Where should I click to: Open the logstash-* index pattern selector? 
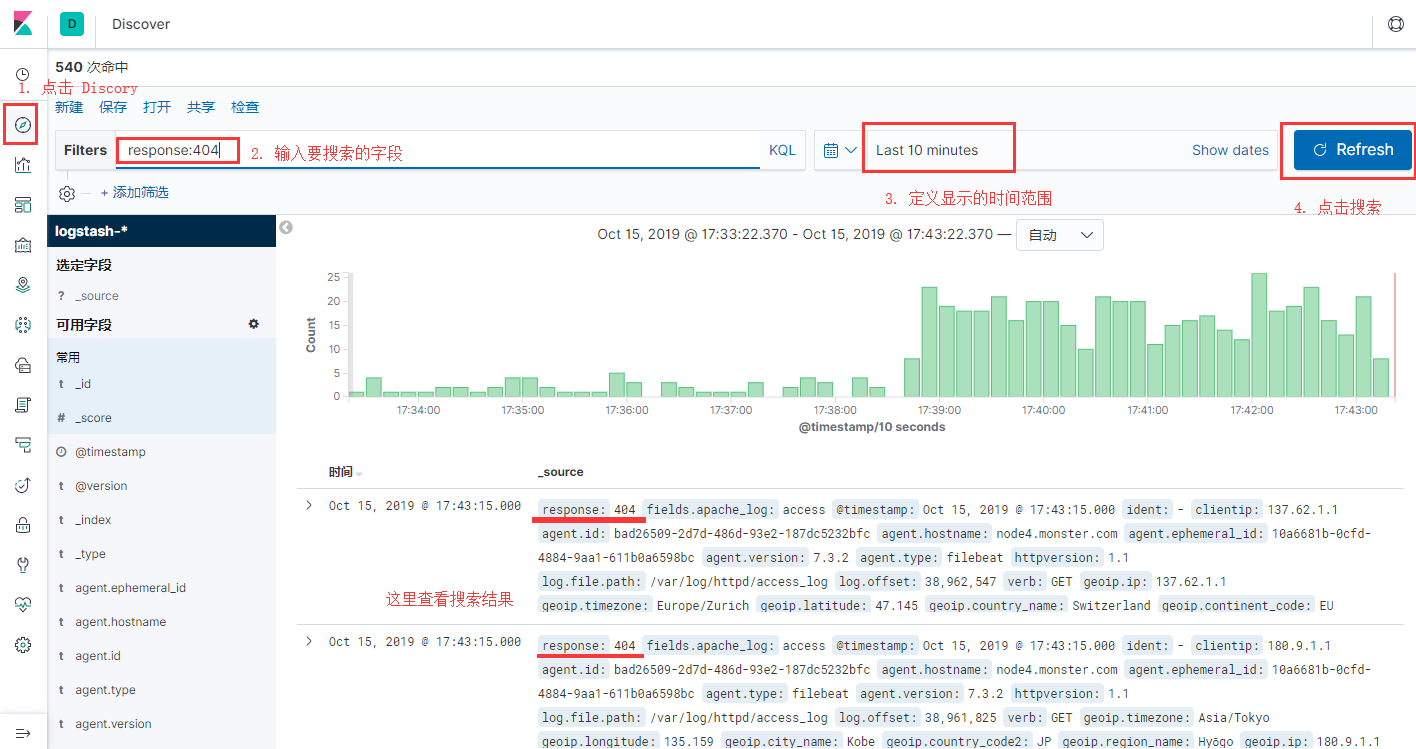coord(161,231)
